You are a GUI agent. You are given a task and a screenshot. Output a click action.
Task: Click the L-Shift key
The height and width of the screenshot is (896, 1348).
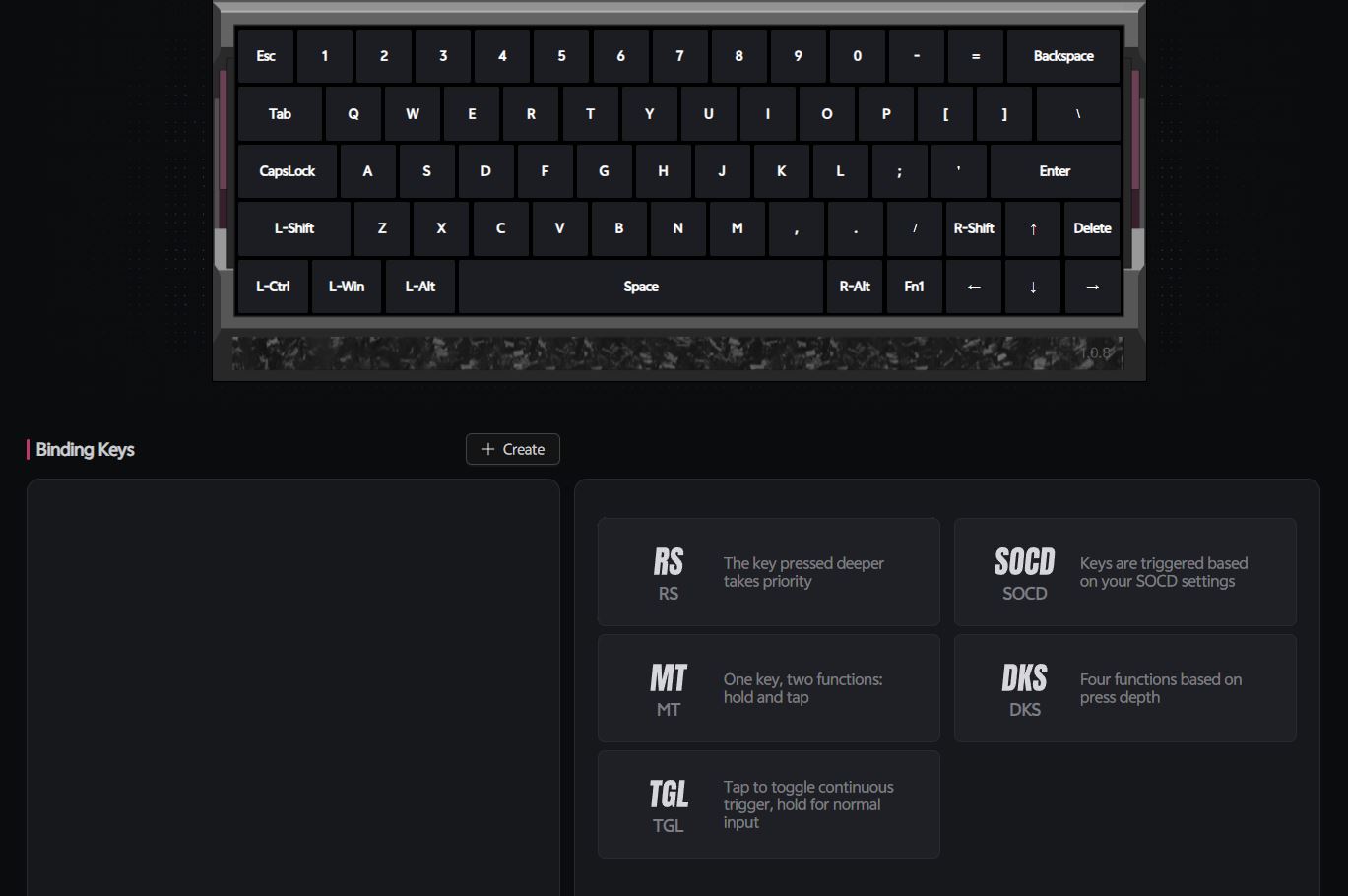[x=294, y=228]
